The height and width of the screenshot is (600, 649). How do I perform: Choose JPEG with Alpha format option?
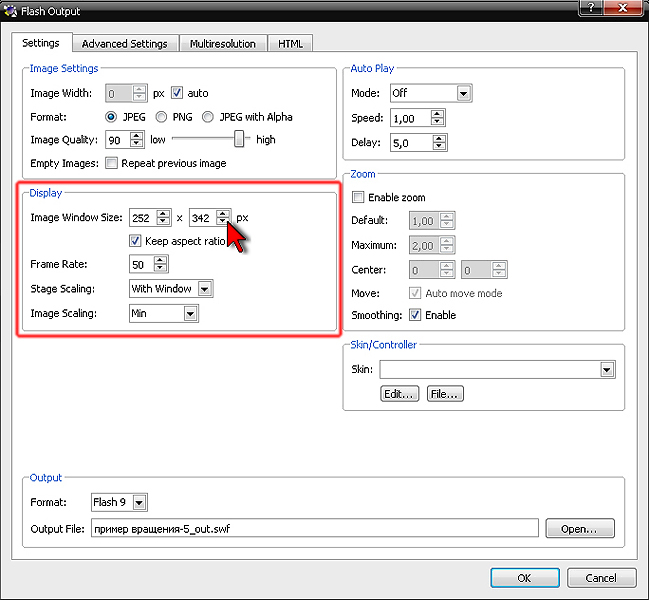[x=208, y=117]
